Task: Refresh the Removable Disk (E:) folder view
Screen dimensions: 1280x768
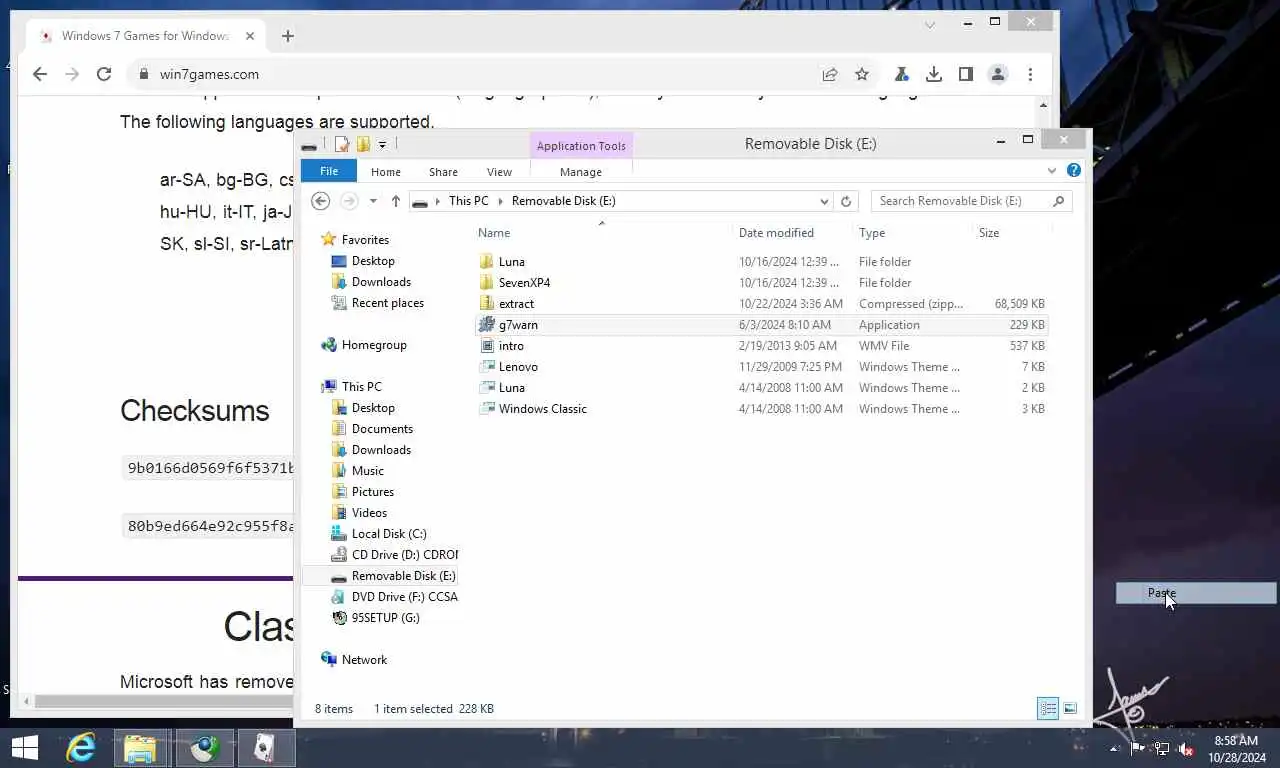Action: pyautogui.click(x=846, y=201)
